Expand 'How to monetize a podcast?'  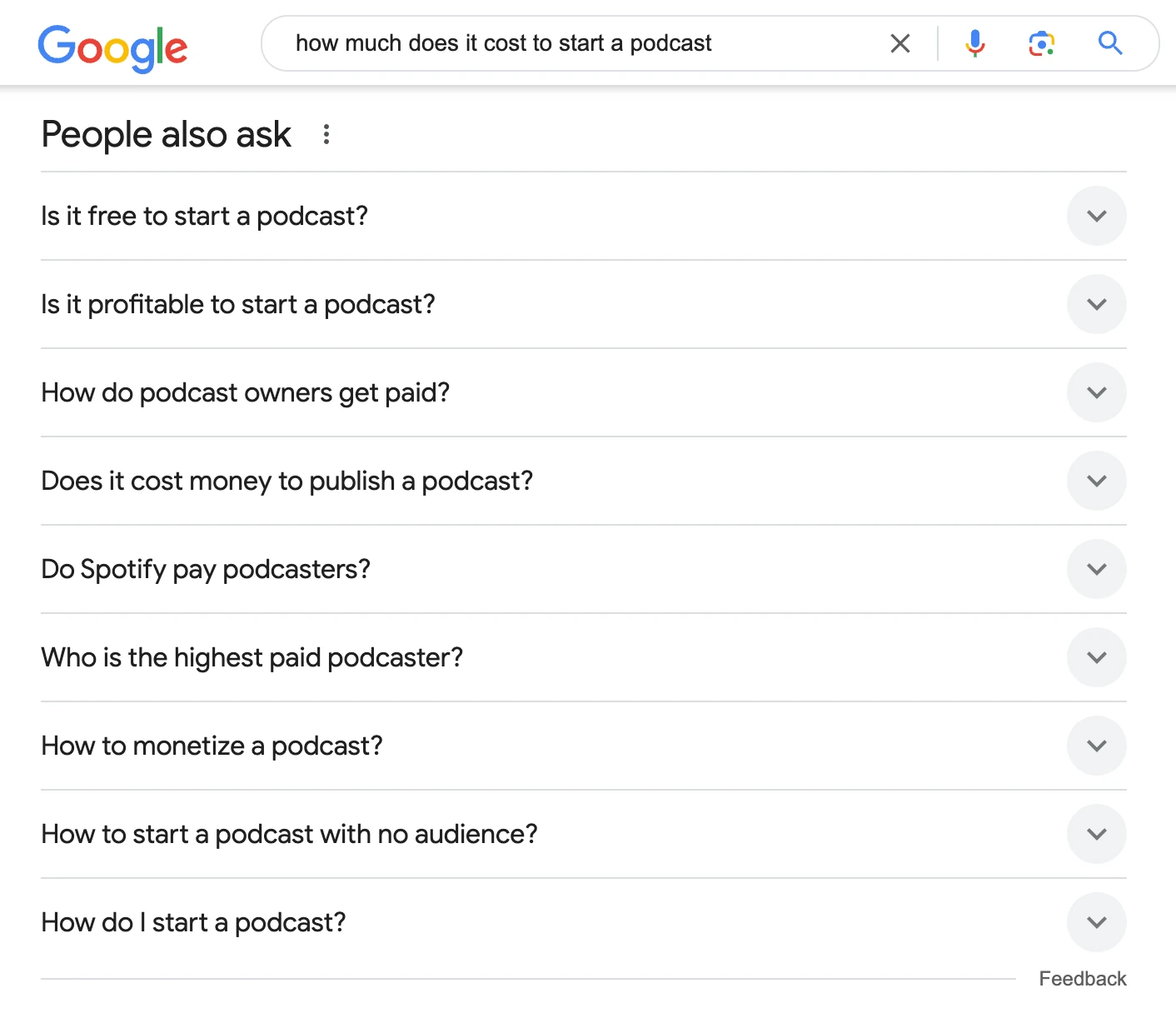1096,746
